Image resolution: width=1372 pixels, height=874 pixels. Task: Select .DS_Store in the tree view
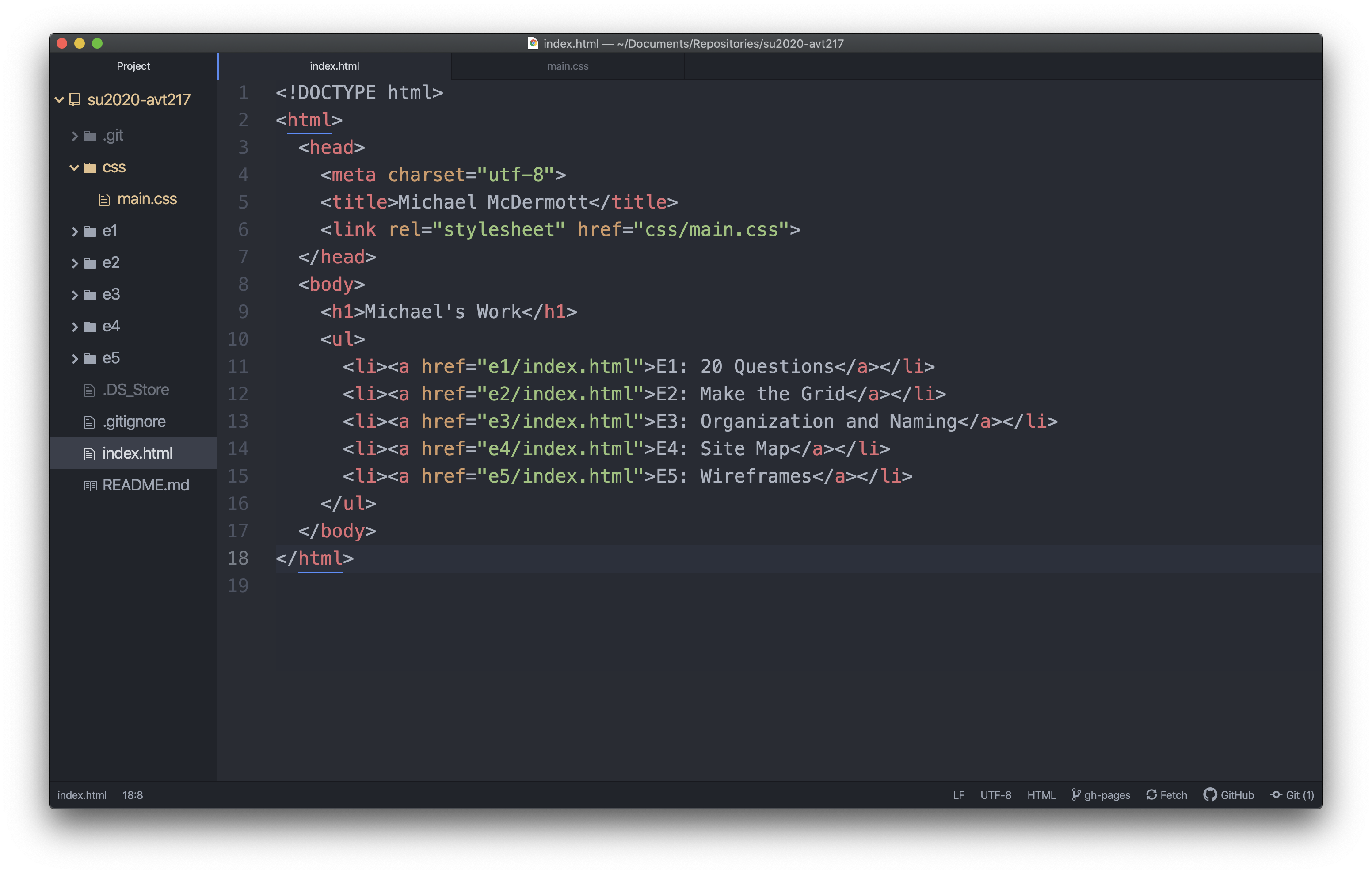(133, 390)
